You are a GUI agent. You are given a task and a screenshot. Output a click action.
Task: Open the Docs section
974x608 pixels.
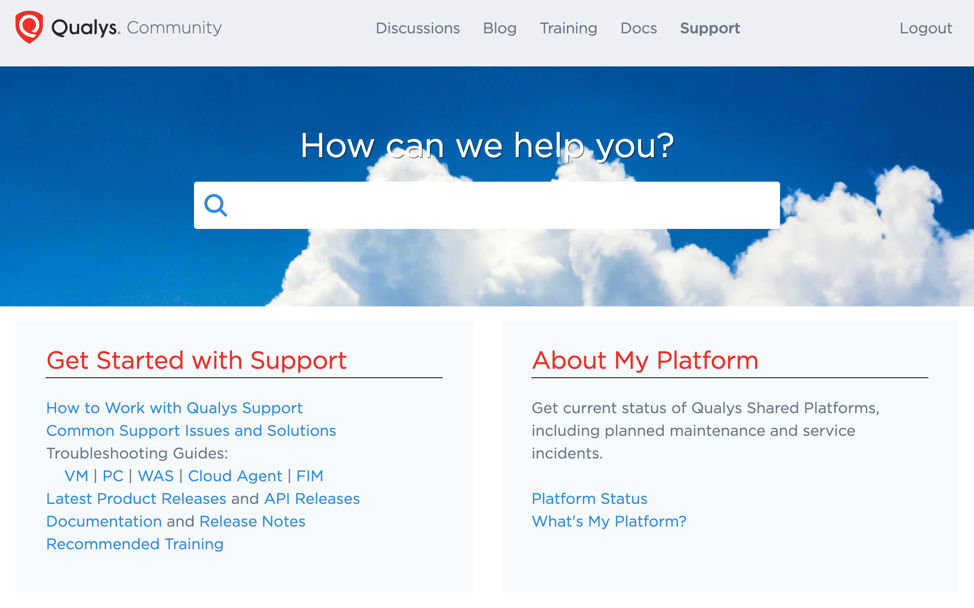click(x=638, y=28)
